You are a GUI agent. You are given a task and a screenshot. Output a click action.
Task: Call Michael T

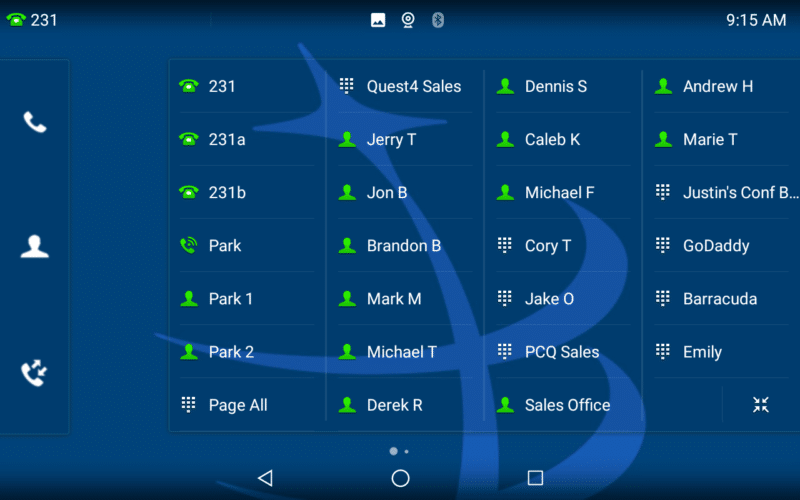coord(405,352)
